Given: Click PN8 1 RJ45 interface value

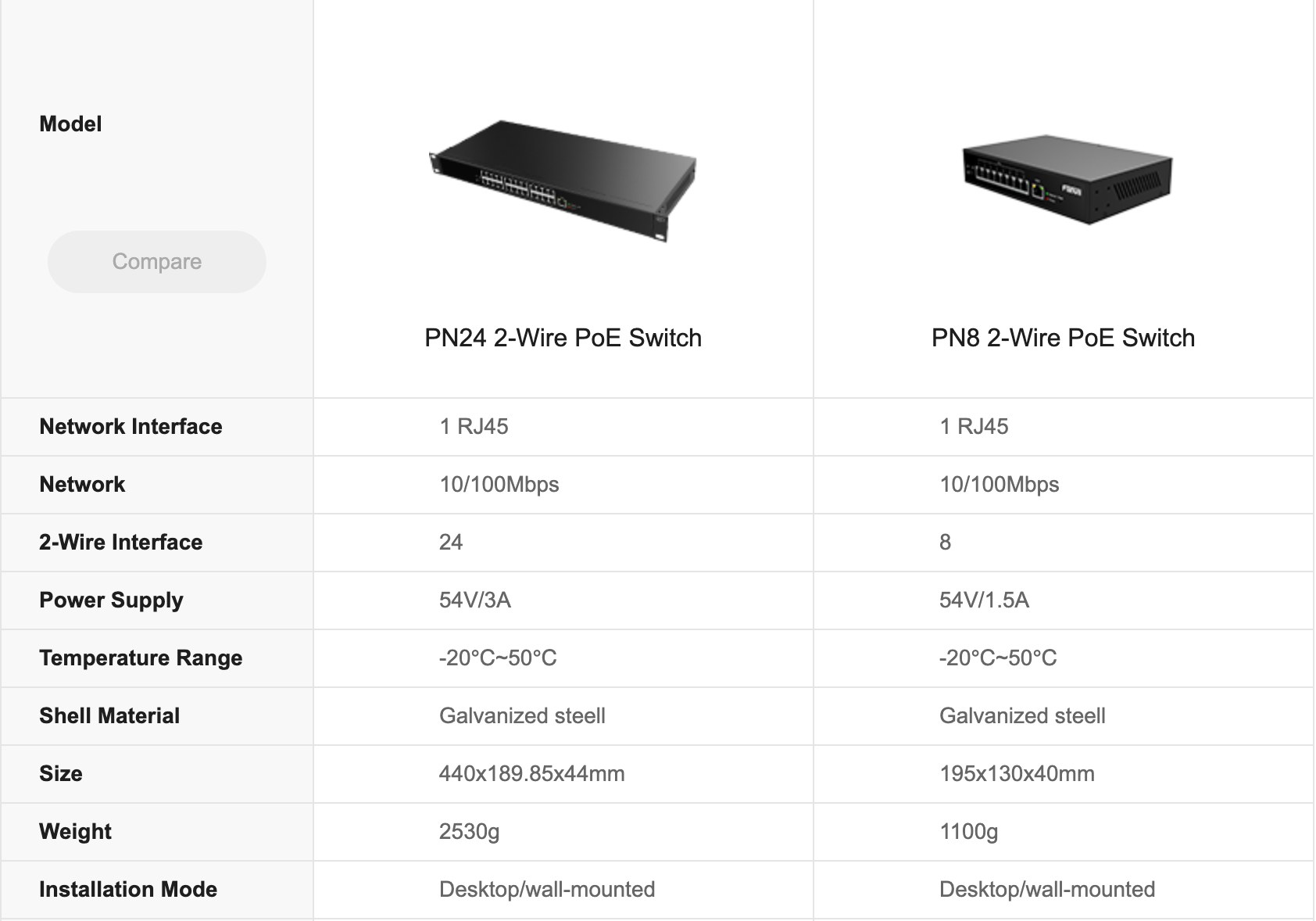Looking at the screenshot, I should pos(974,426).
